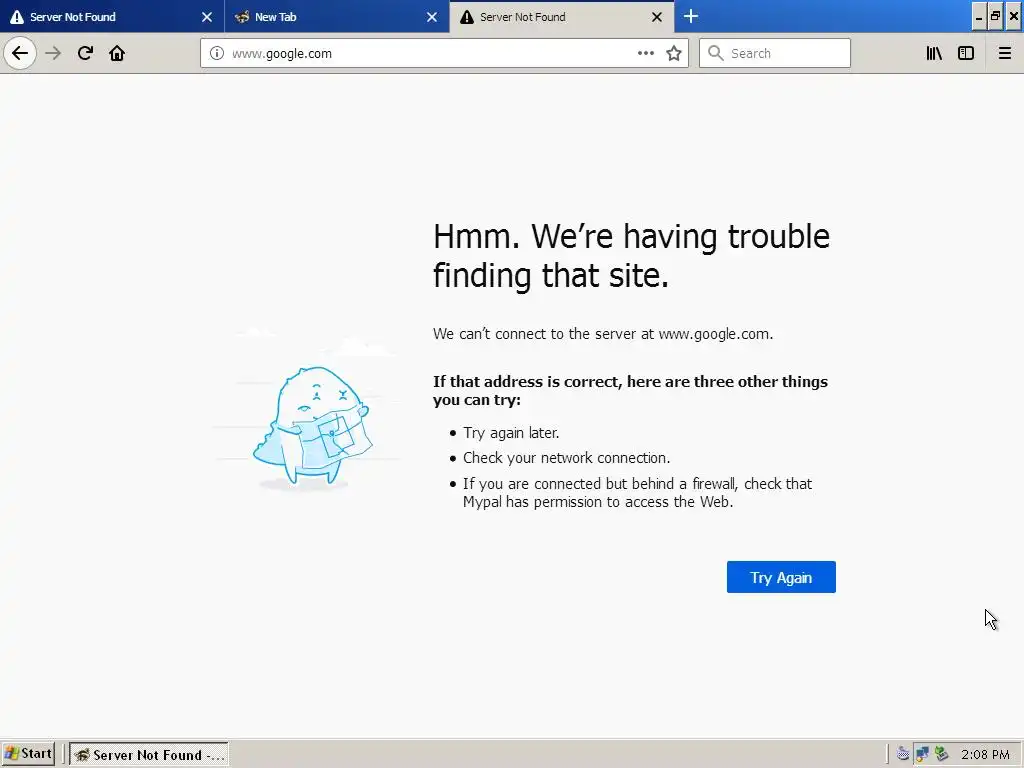This screenshot has height=768, width=1024.
Task: Click the Try Again button
Action: [x=781, y=577]
